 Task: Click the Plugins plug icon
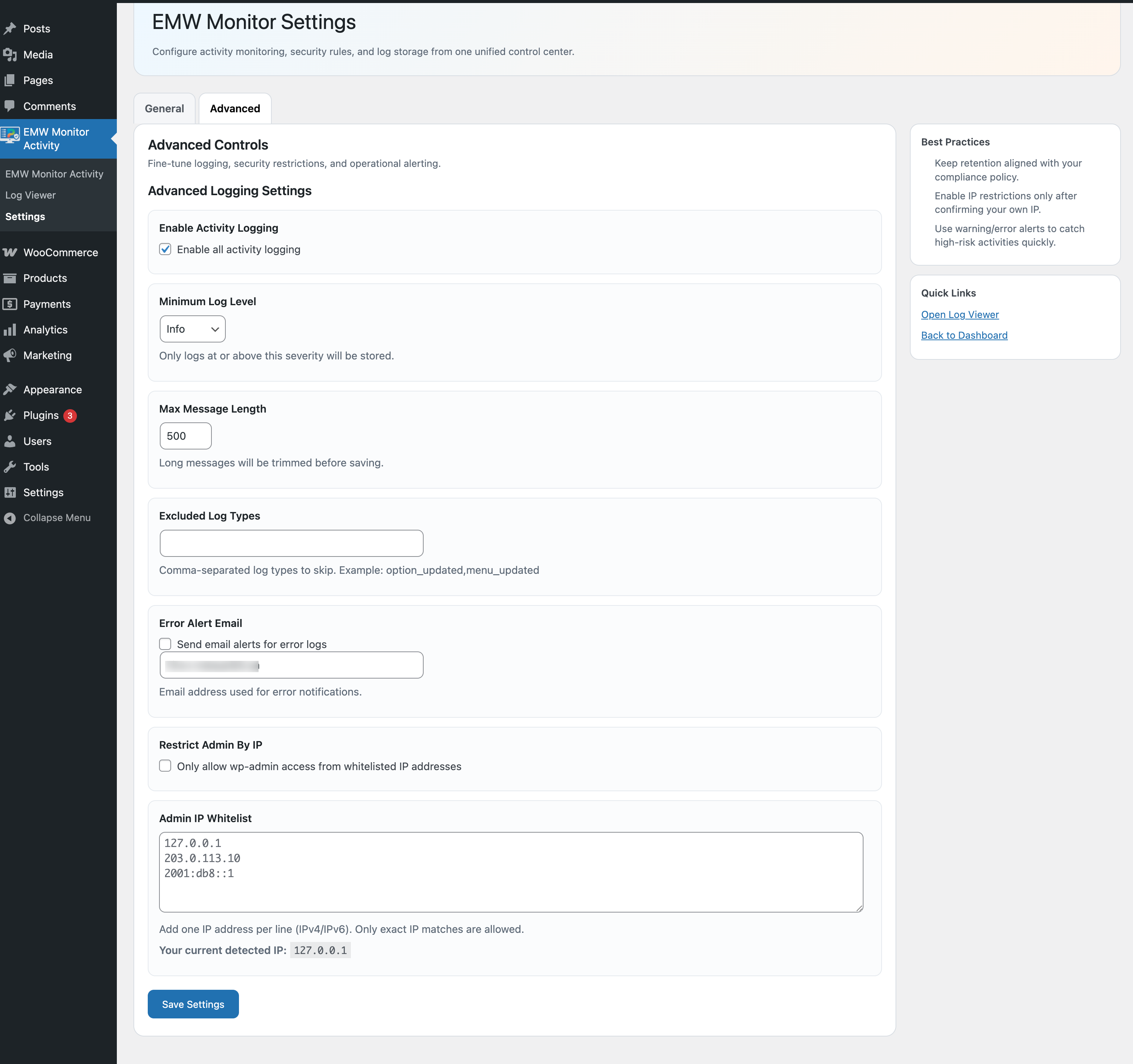point(10,415)
